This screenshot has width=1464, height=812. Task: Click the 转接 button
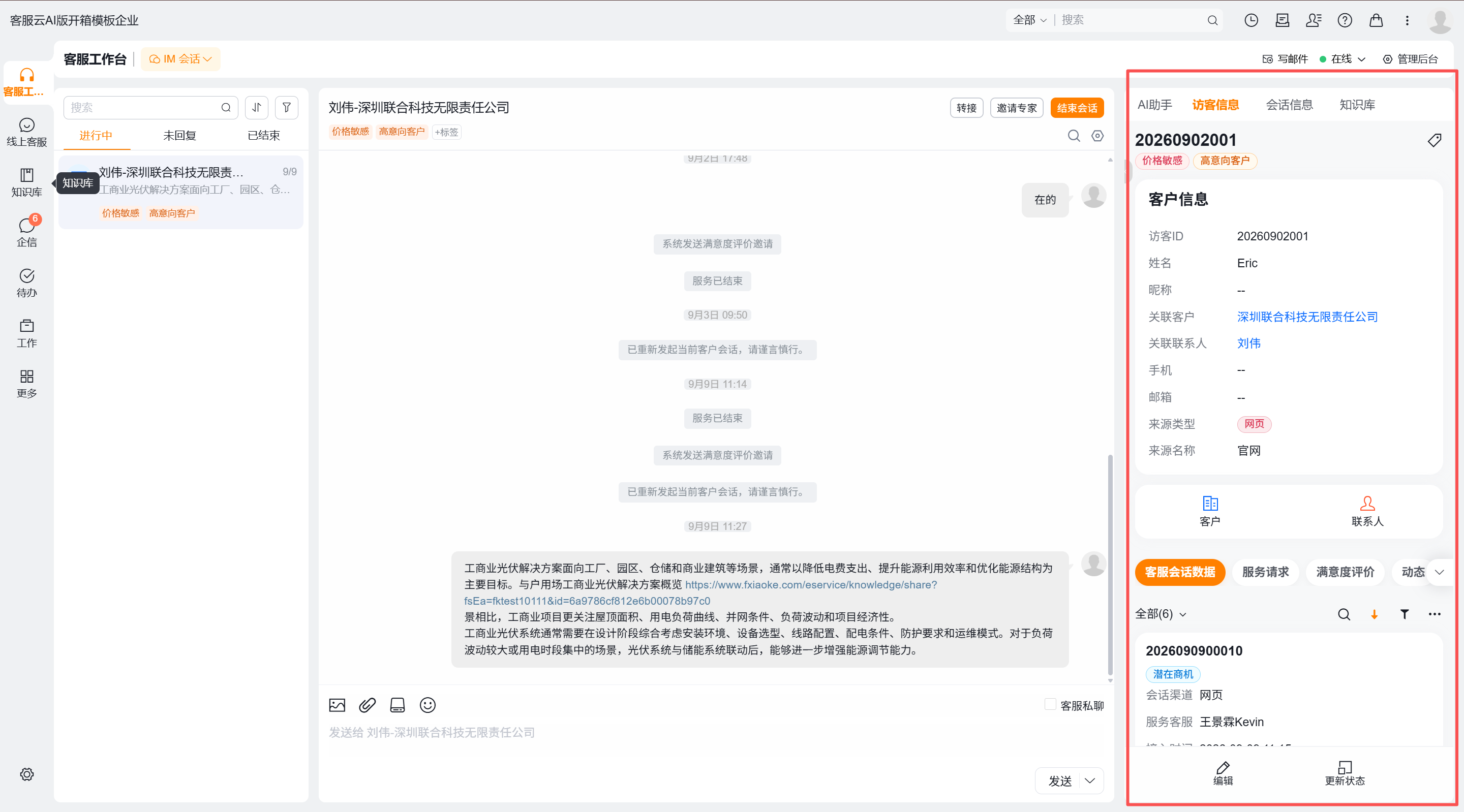(x=966, y=108)
